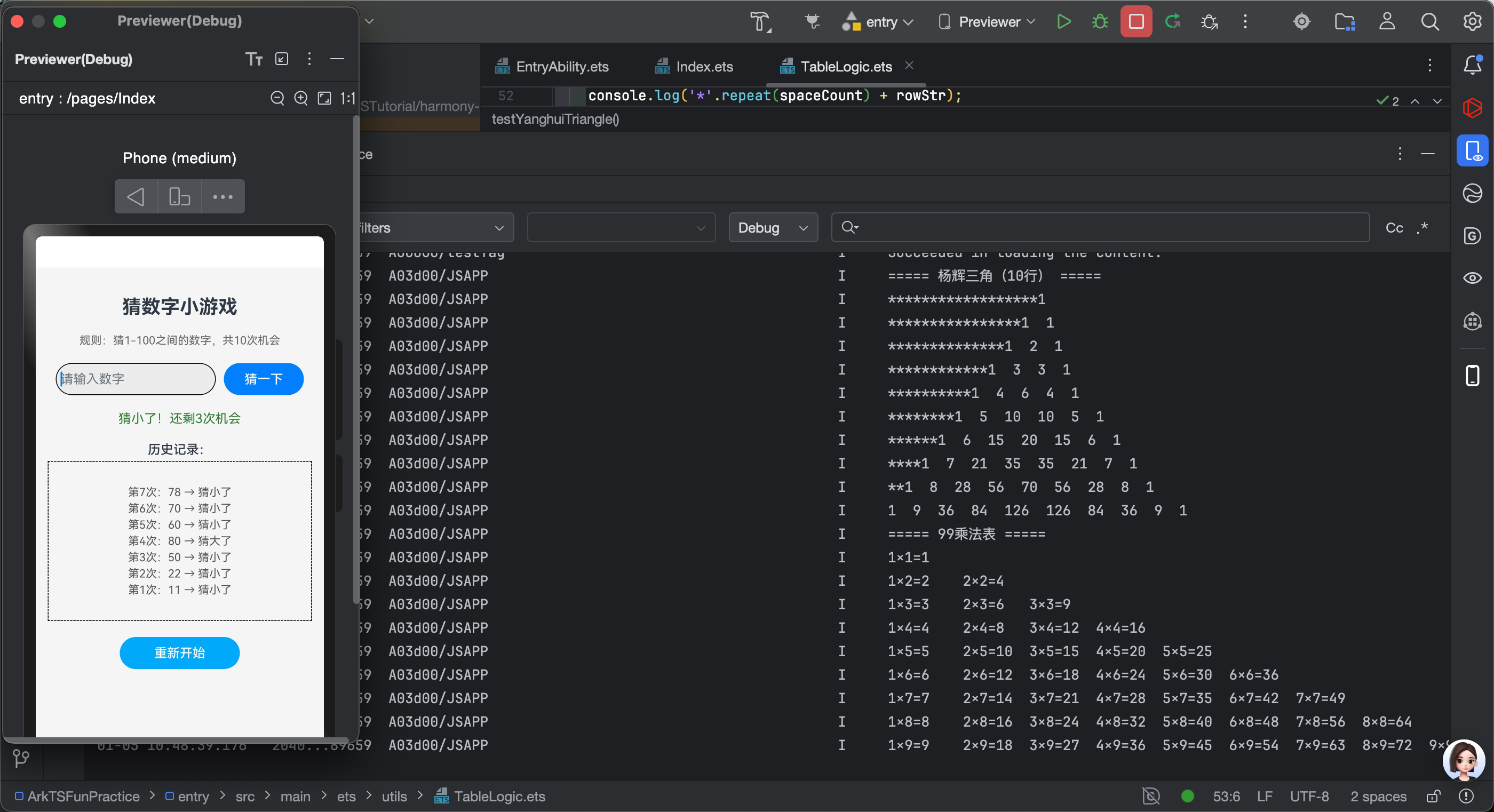Zoom out the previewer display
1494x812 pixels.
[x=277, y=98]
